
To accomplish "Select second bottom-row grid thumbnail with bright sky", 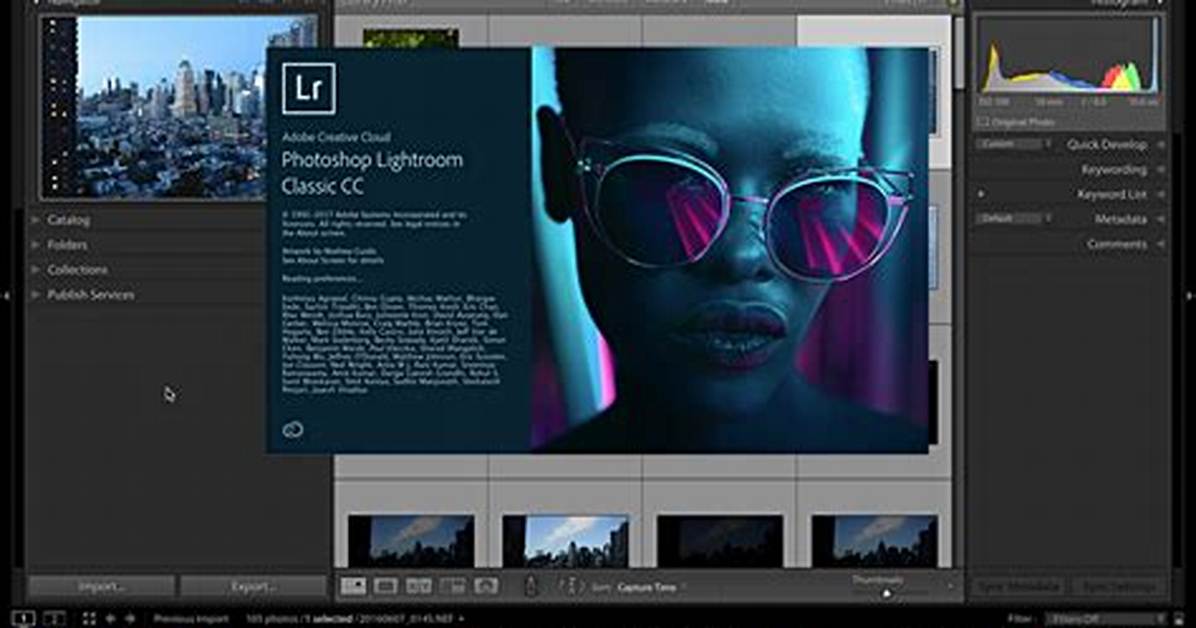I will pos(565,541).
